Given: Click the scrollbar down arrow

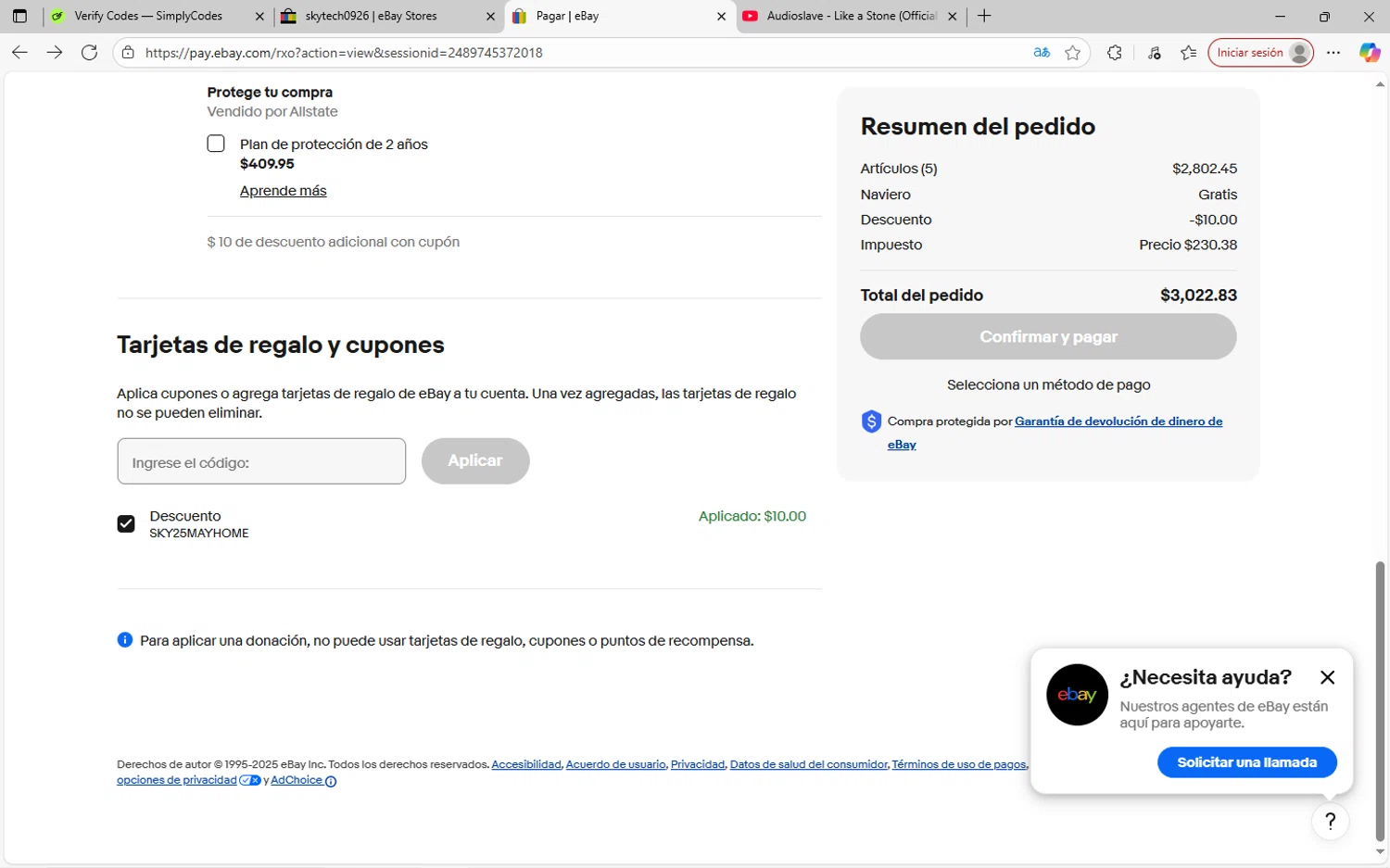Looking at the screenshot, I should pos(1380,852).
